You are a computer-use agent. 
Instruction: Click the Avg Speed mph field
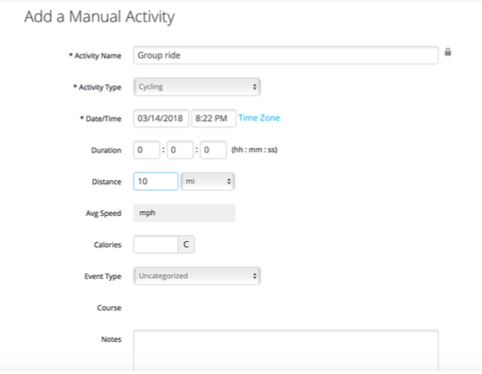tap(184, 213)
